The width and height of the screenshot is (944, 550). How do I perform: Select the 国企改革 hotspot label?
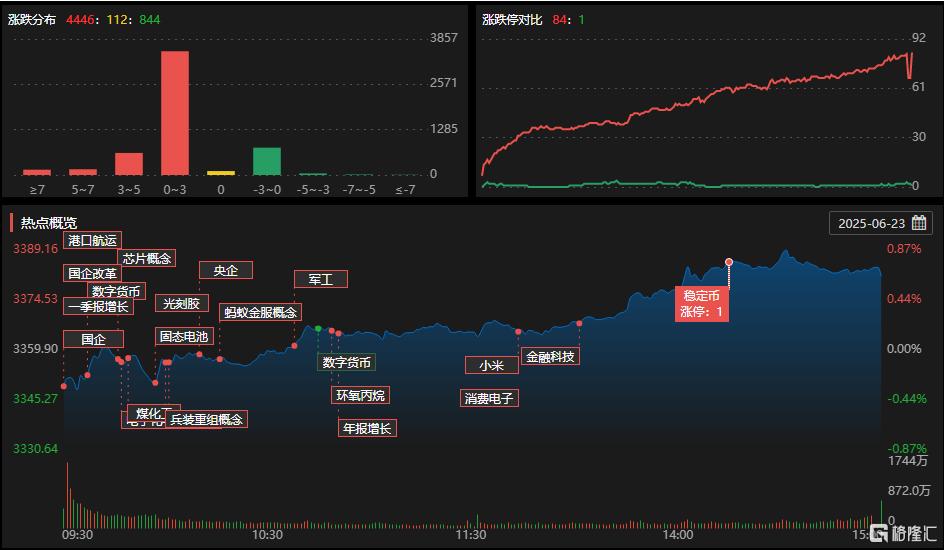(x=92, y=273)
